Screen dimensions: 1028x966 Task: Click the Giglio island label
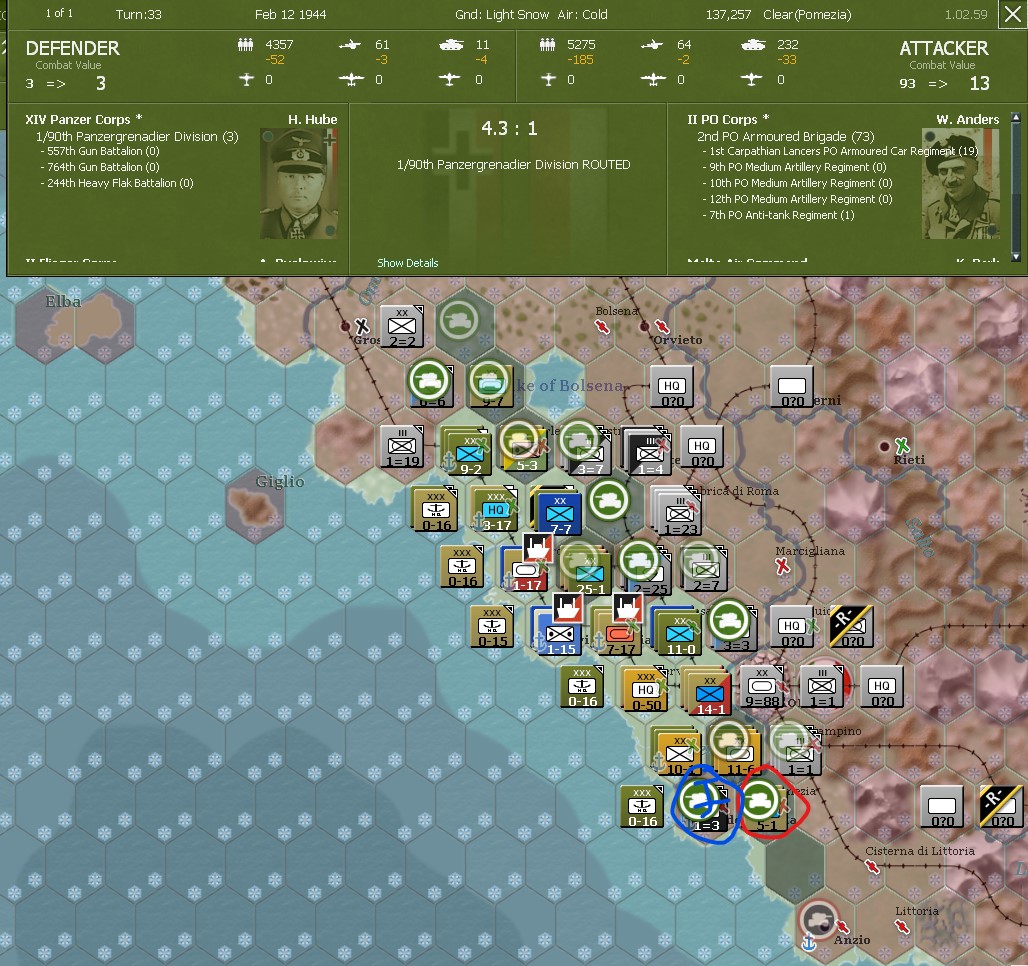(280, 481)
